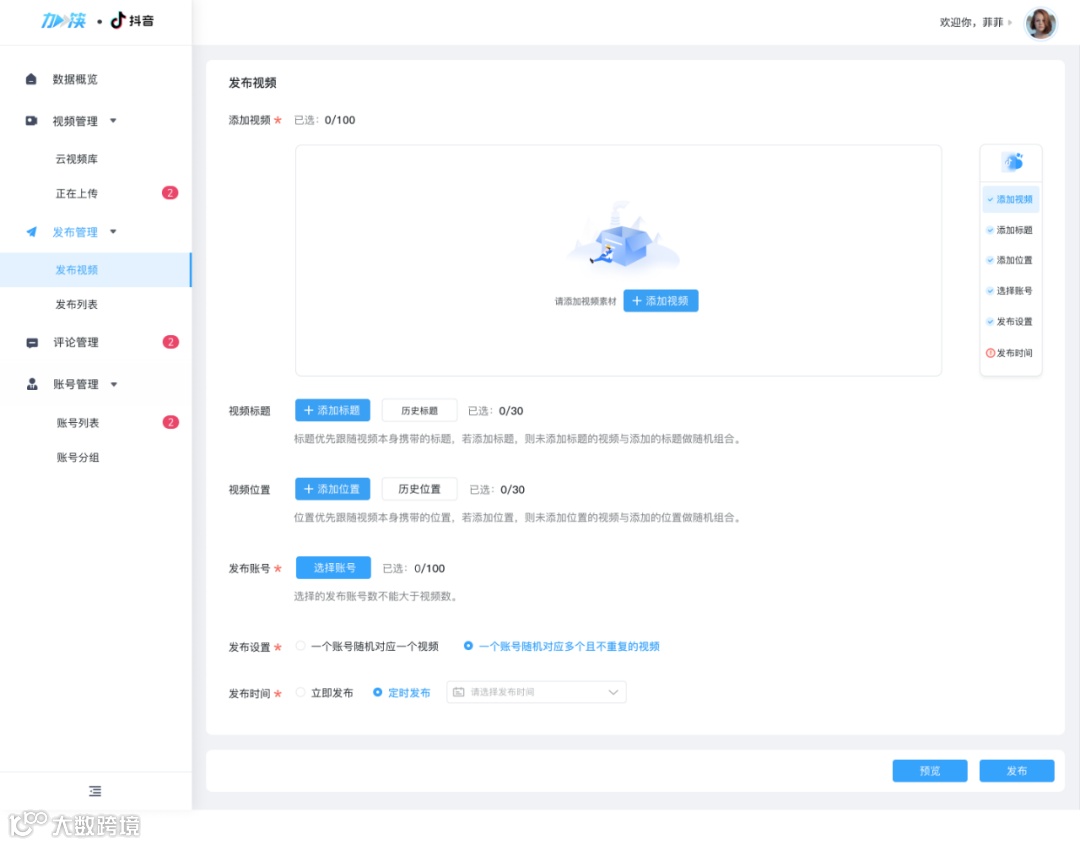Click the 添加位置 button
1080x845 pixels.
click(333, 489)
